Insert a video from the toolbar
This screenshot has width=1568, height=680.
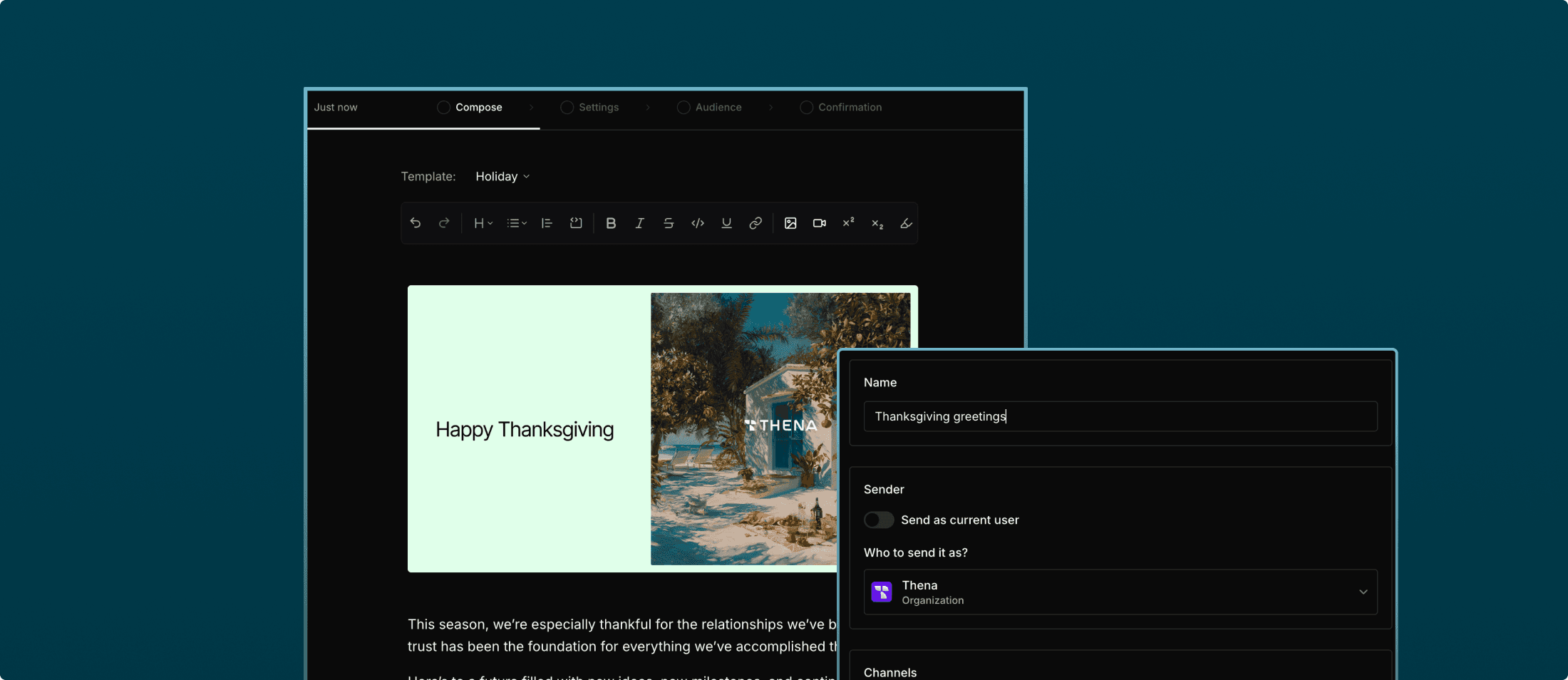point(820,223)
